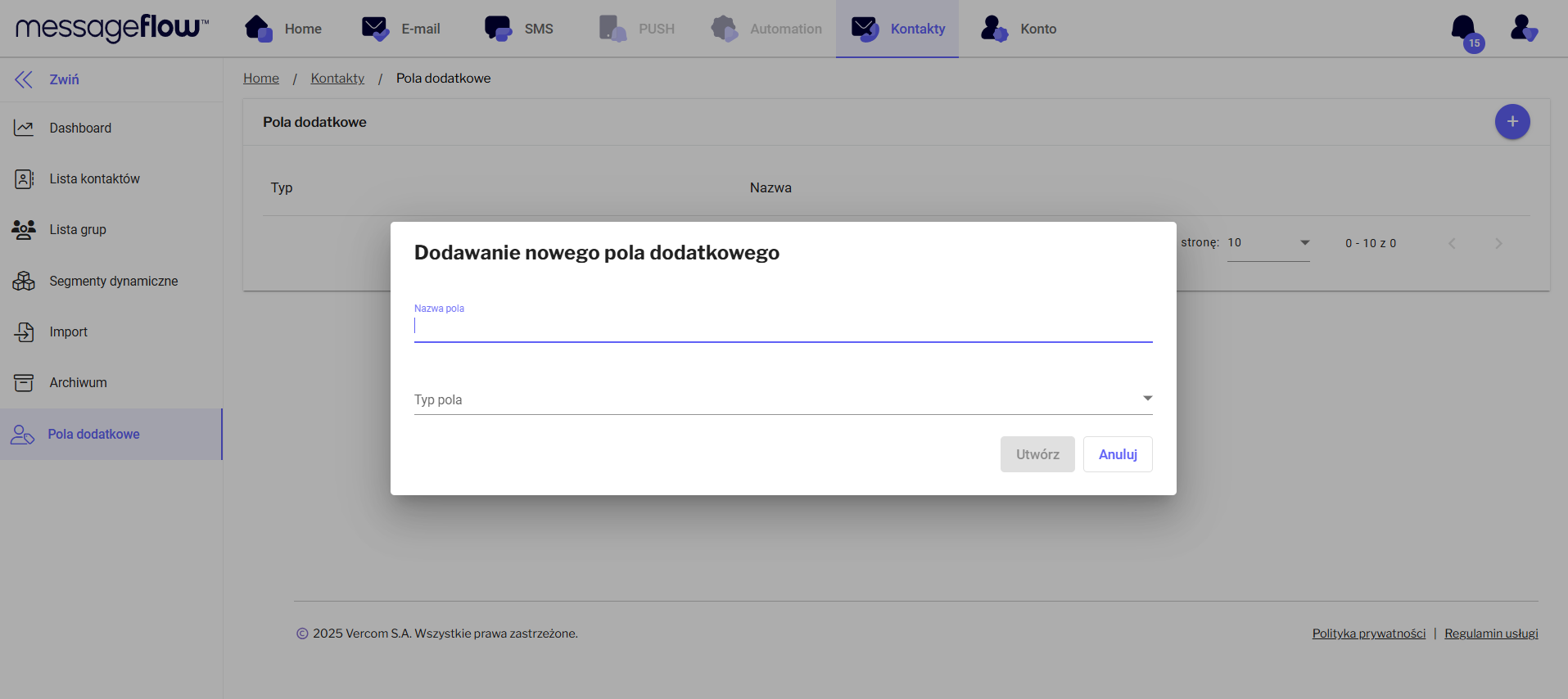Image resolution: width=1568 pixels, height=699 pixels.
Task: Click the Import file icon
Action: coord(24,331)
